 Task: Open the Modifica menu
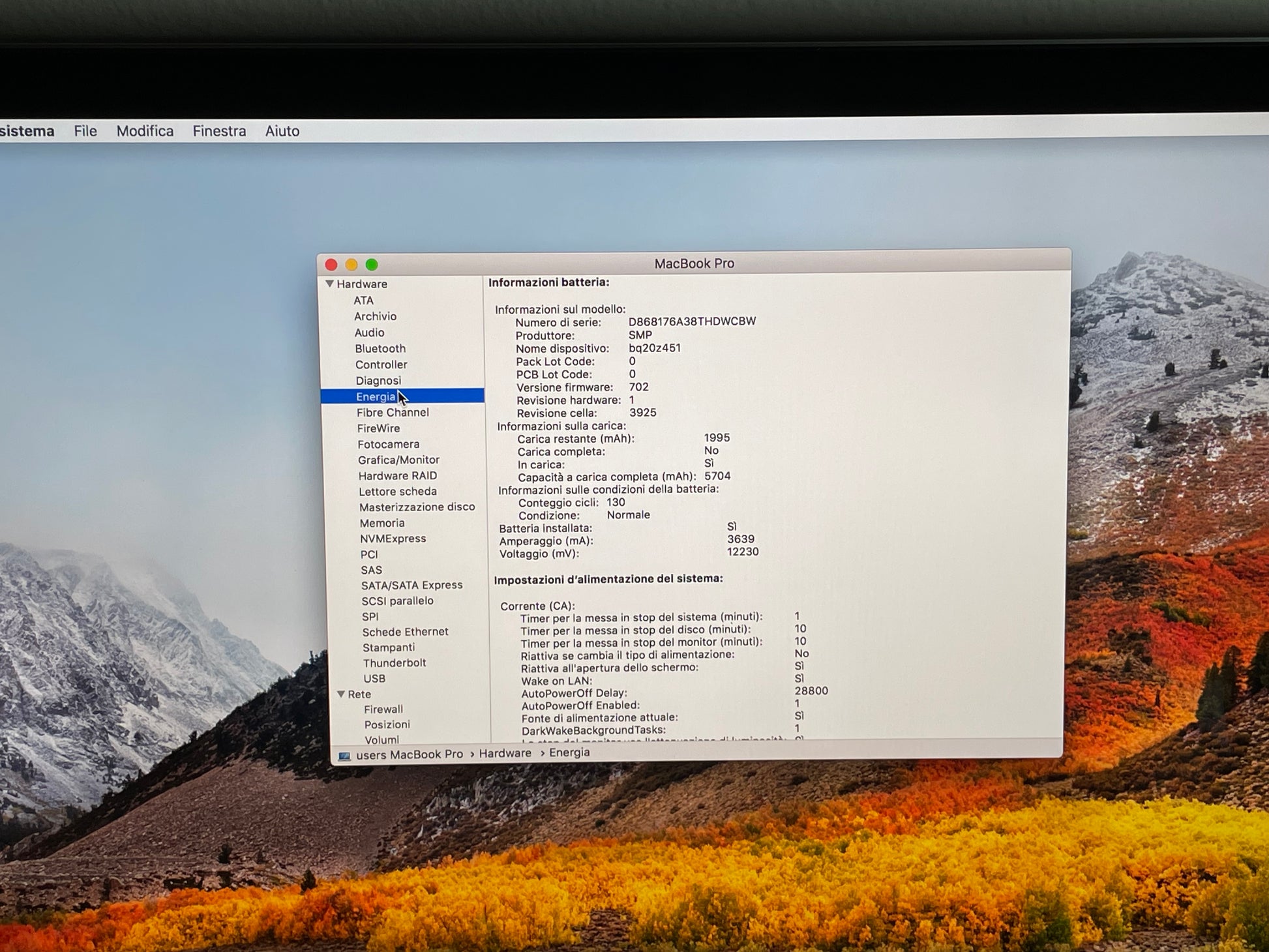tap(145, 131)
